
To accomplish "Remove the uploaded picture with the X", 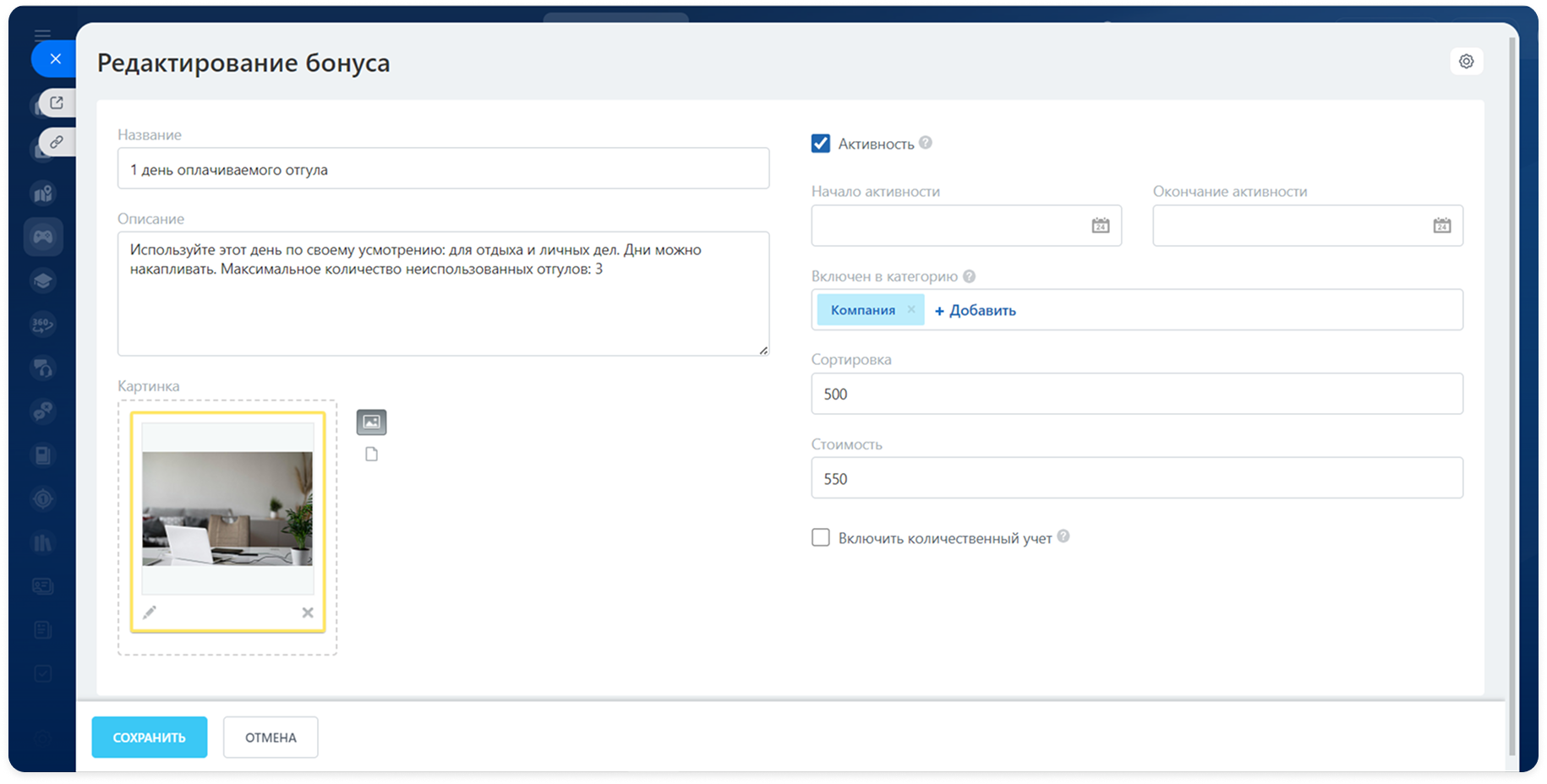I will click(308, 612).
